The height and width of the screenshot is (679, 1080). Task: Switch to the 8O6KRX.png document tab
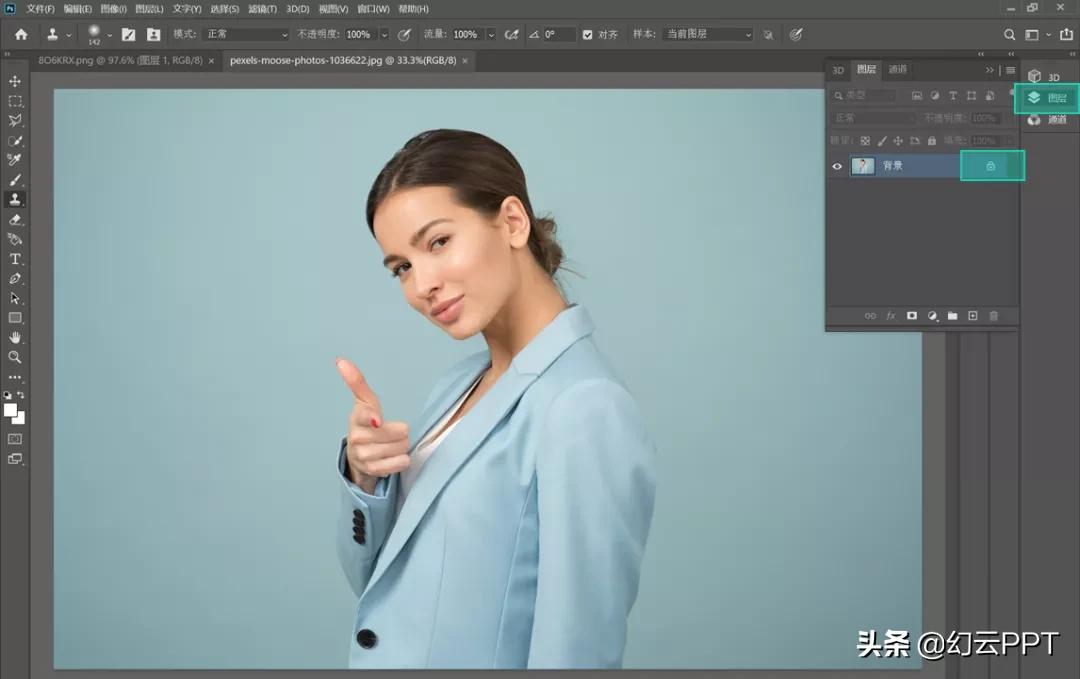pos(119,60)
